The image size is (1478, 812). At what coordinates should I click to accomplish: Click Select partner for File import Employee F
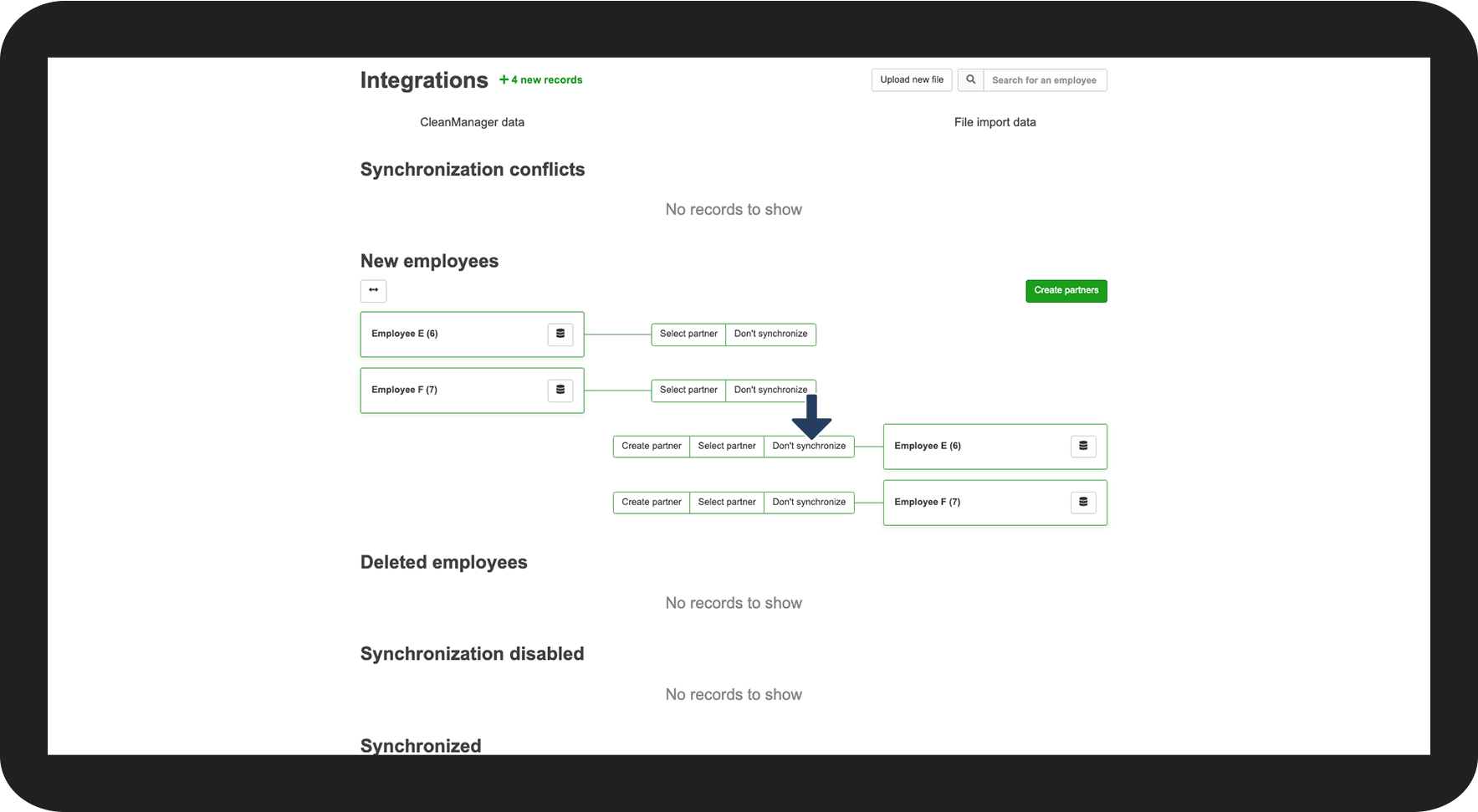[727, 502]
